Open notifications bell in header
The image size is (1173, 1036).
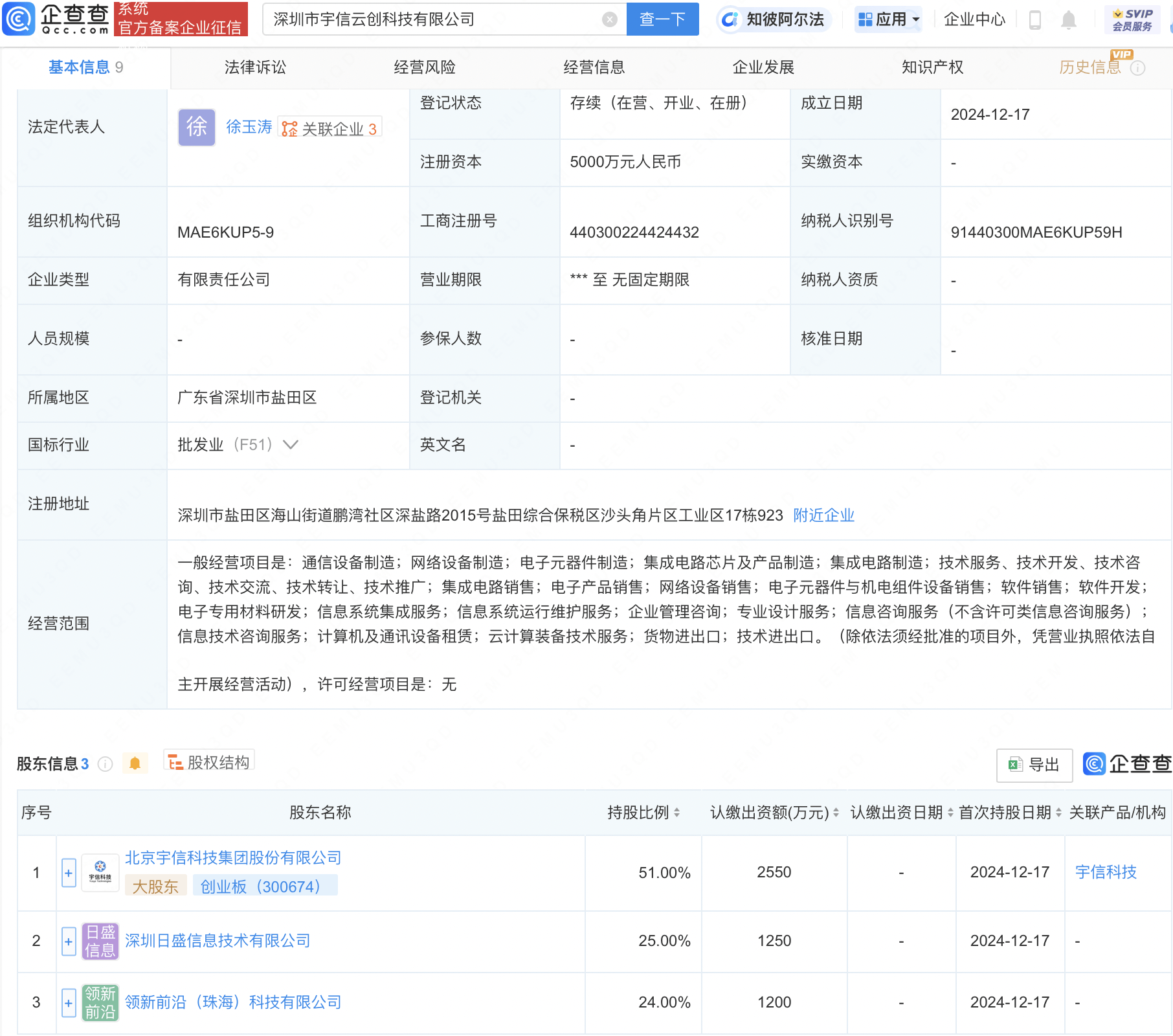pyautogui.click(x=1069, y=20)
